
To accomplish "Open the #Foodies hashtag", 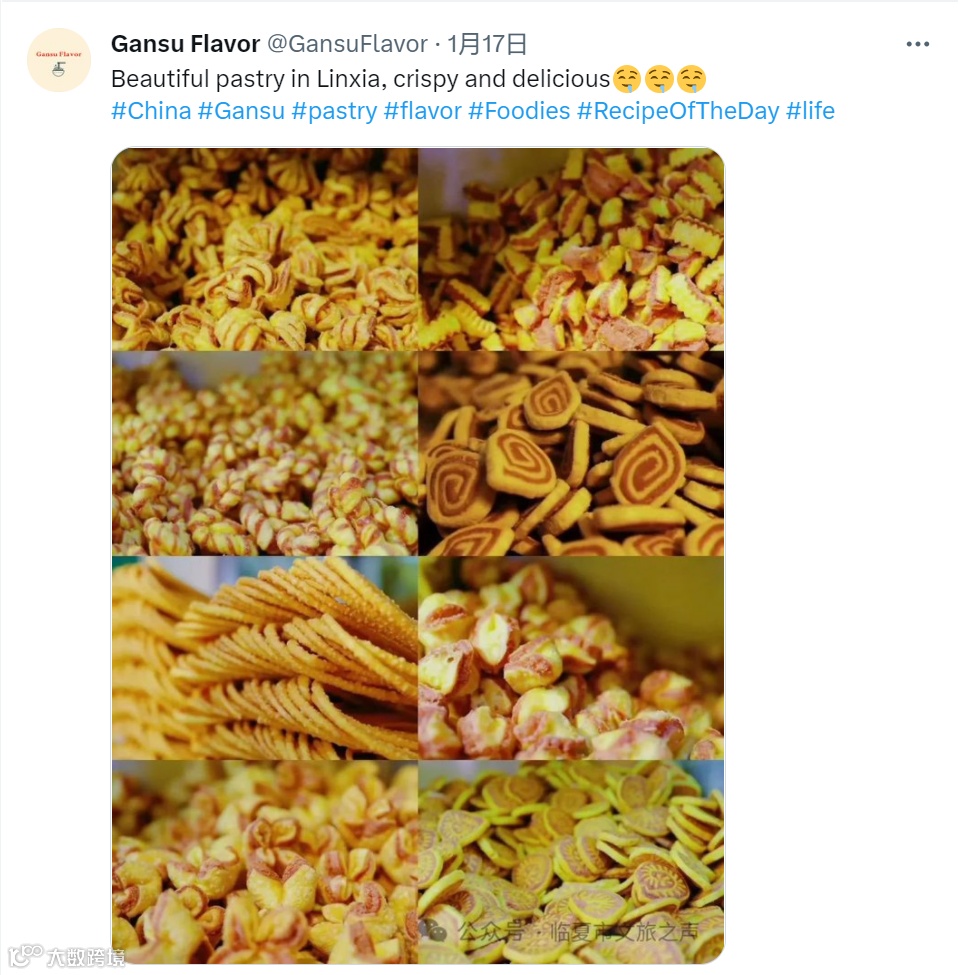I will click(519, 111).
